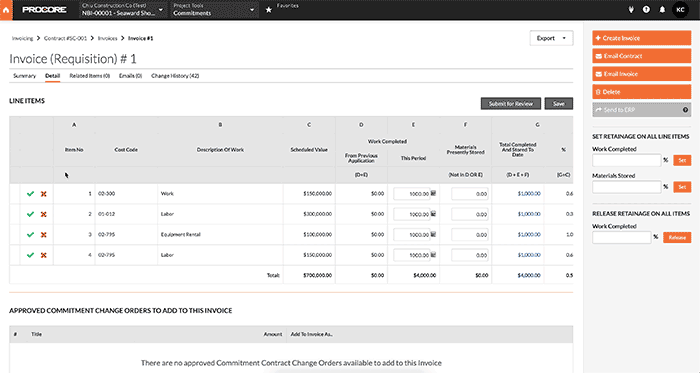Go to Contract #SC-001 breadcrumb
Screen dimensions: 700x373
click(x=65, y=38)
